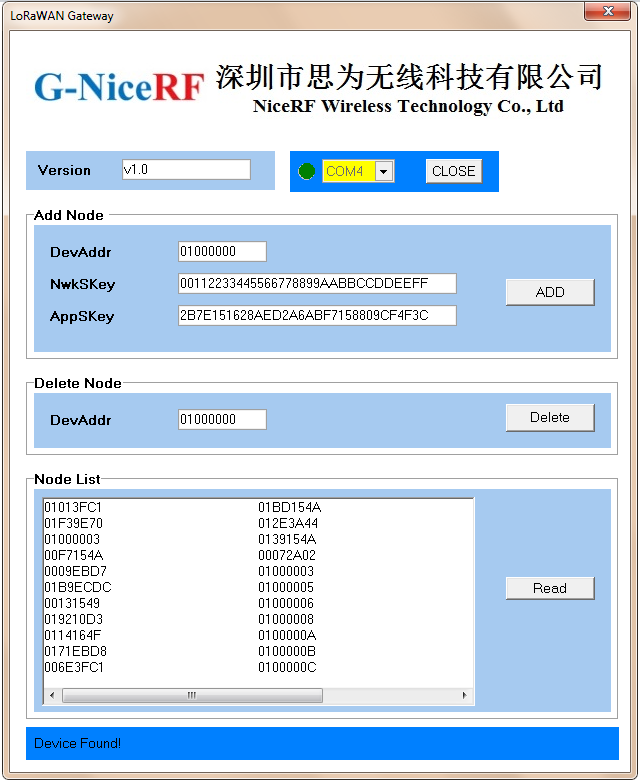Close the LoRaWAN Gateway window

tap(607, 11)
